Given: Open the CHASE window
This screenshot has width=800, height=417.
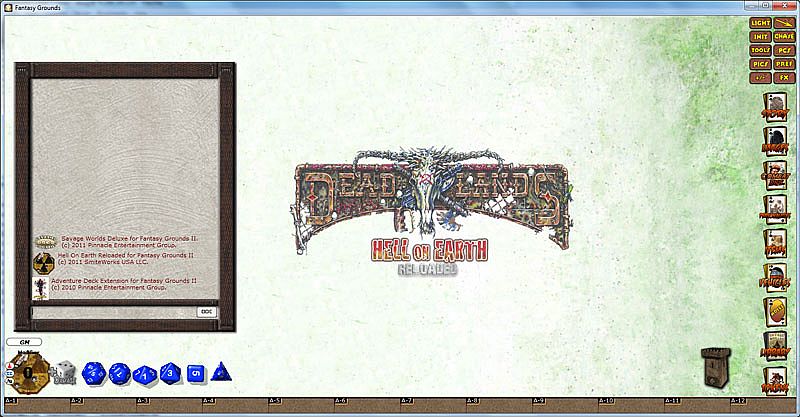Looking at the screenshot, I should click(784, 37).
